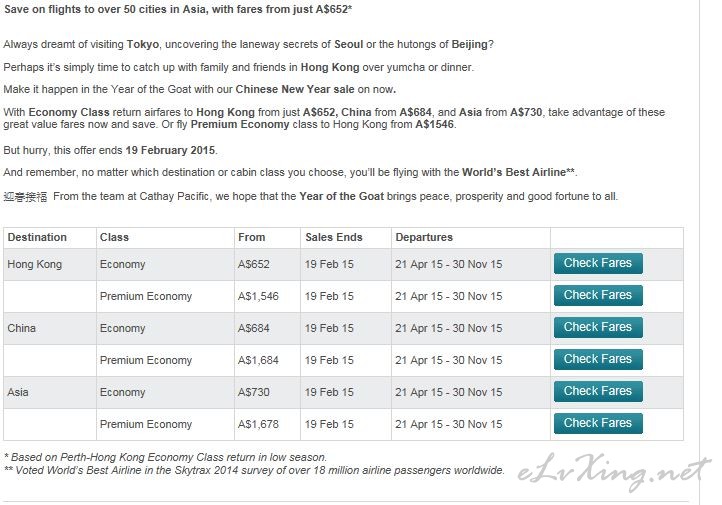The height and width of the screenshot is (505, 722).
Task: Click the eLvXing.net watermark
Action: pyautogui.click(x=614, y=473)
